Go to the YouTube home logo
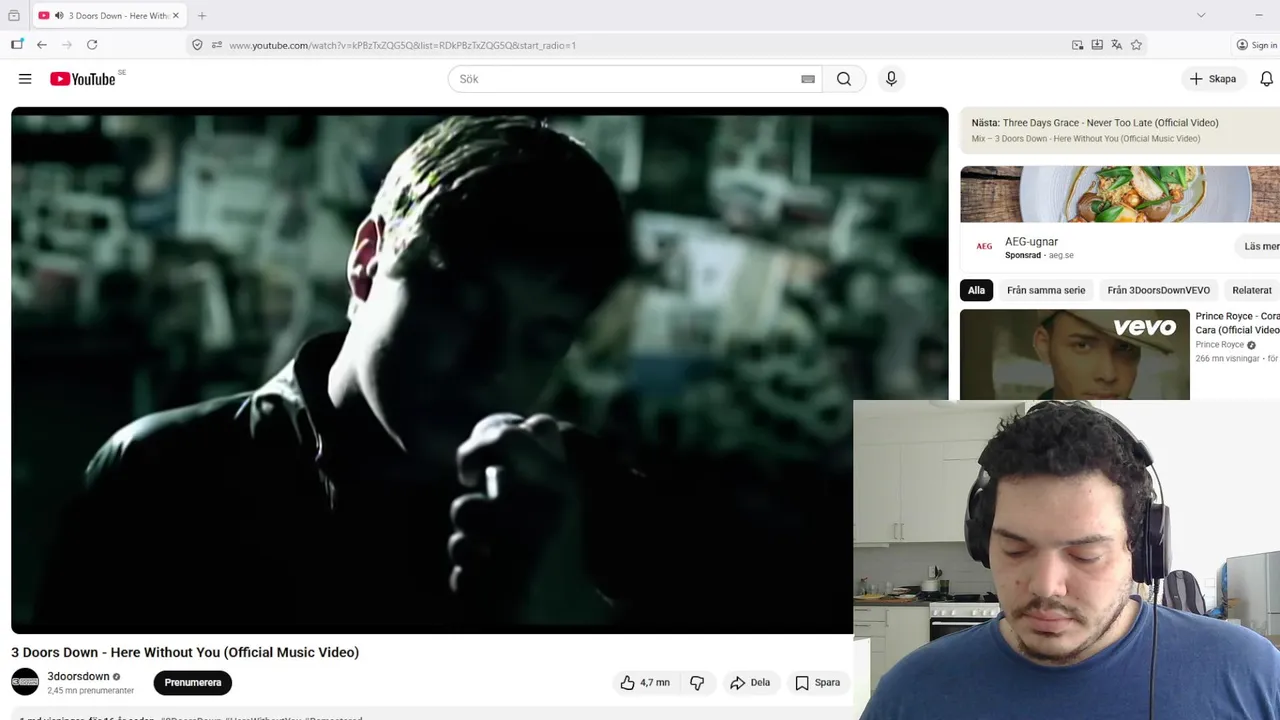Image resolution: width=1280 pixels, height=720 pixels. tap(83, 79)
